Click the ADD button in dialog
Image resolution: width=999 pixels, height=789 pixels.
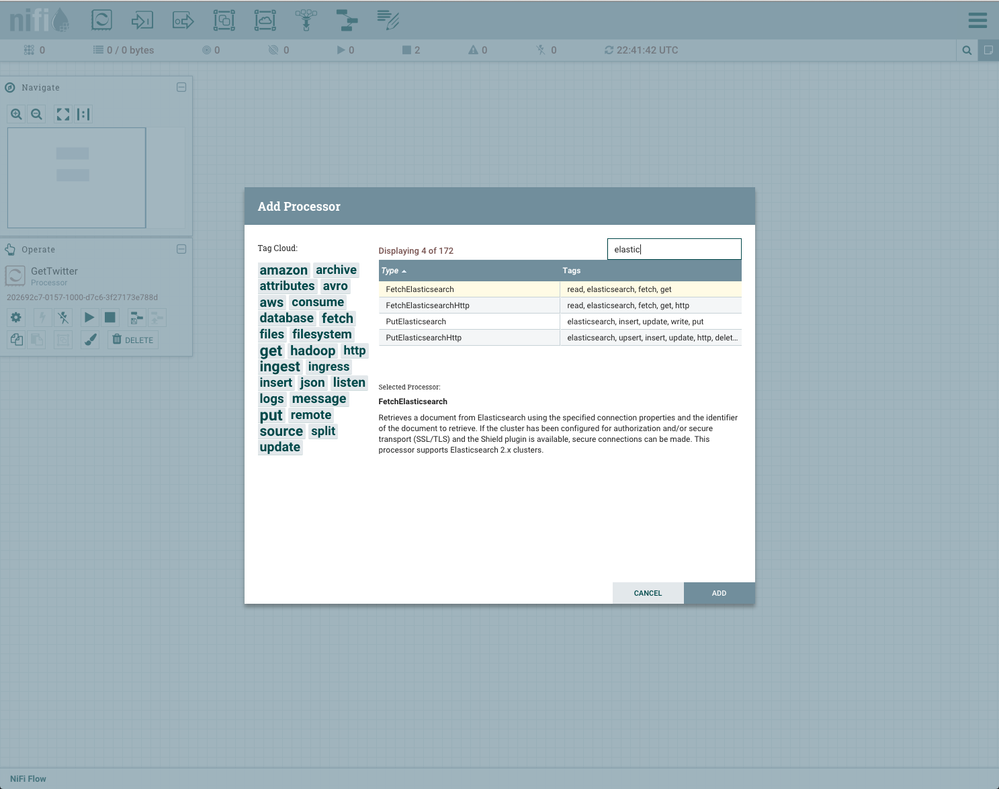pyautogui.click(x=719, y=593)
